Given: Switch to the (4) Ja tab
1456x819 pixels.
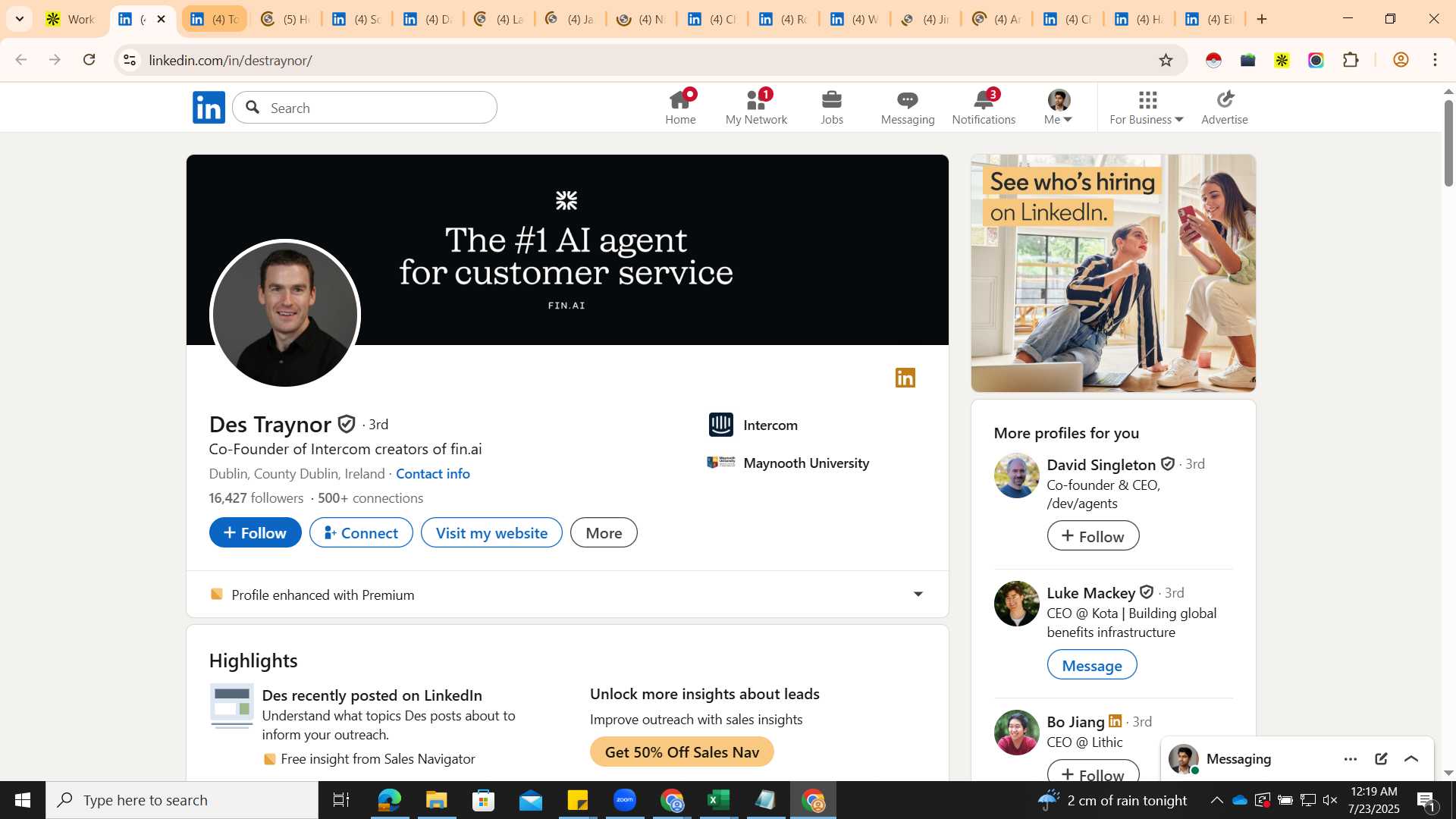Looking at the screenshot, I should click(x=570, y=19).
